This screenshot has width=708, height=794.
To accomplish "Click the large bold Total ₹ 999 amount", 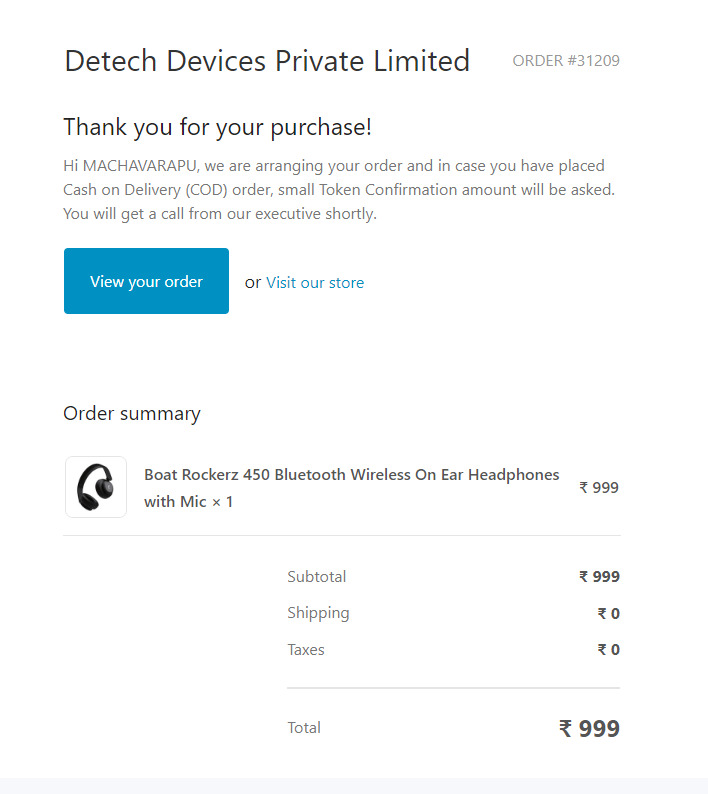I will coord(589,729).
